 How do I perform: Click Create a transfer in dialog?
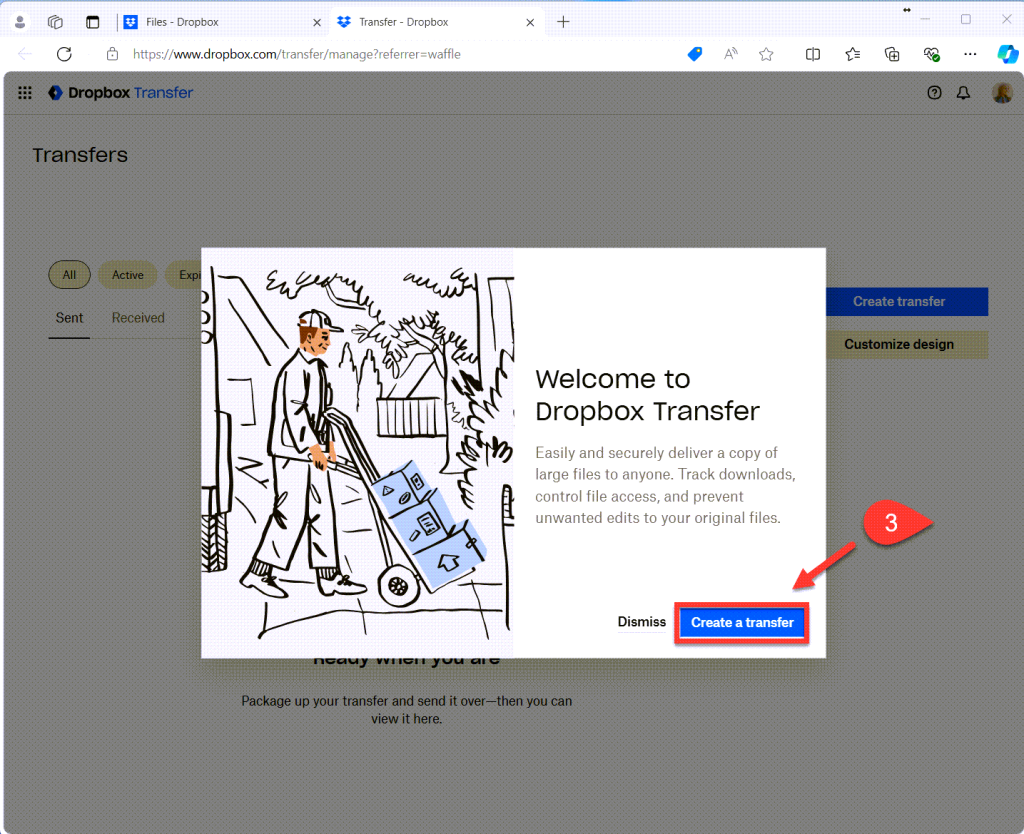[x=742, y=622]
